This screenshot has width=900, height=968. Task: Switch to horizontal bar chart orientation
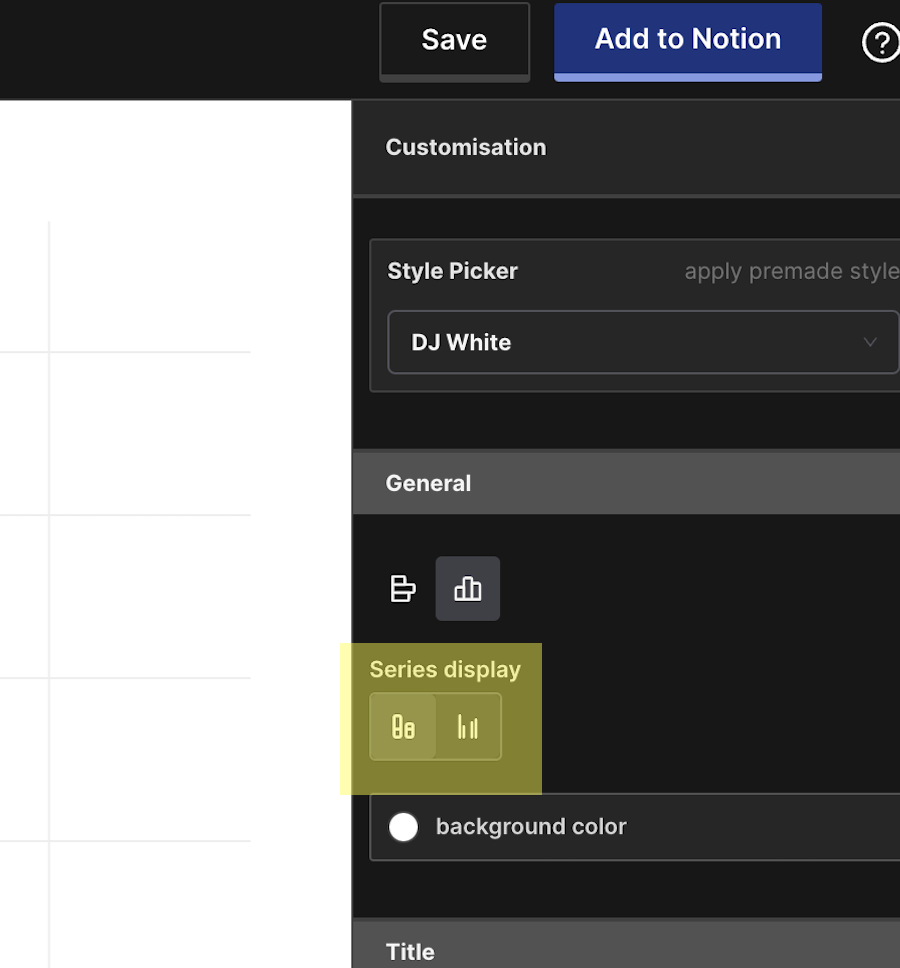tap(403, 589)
